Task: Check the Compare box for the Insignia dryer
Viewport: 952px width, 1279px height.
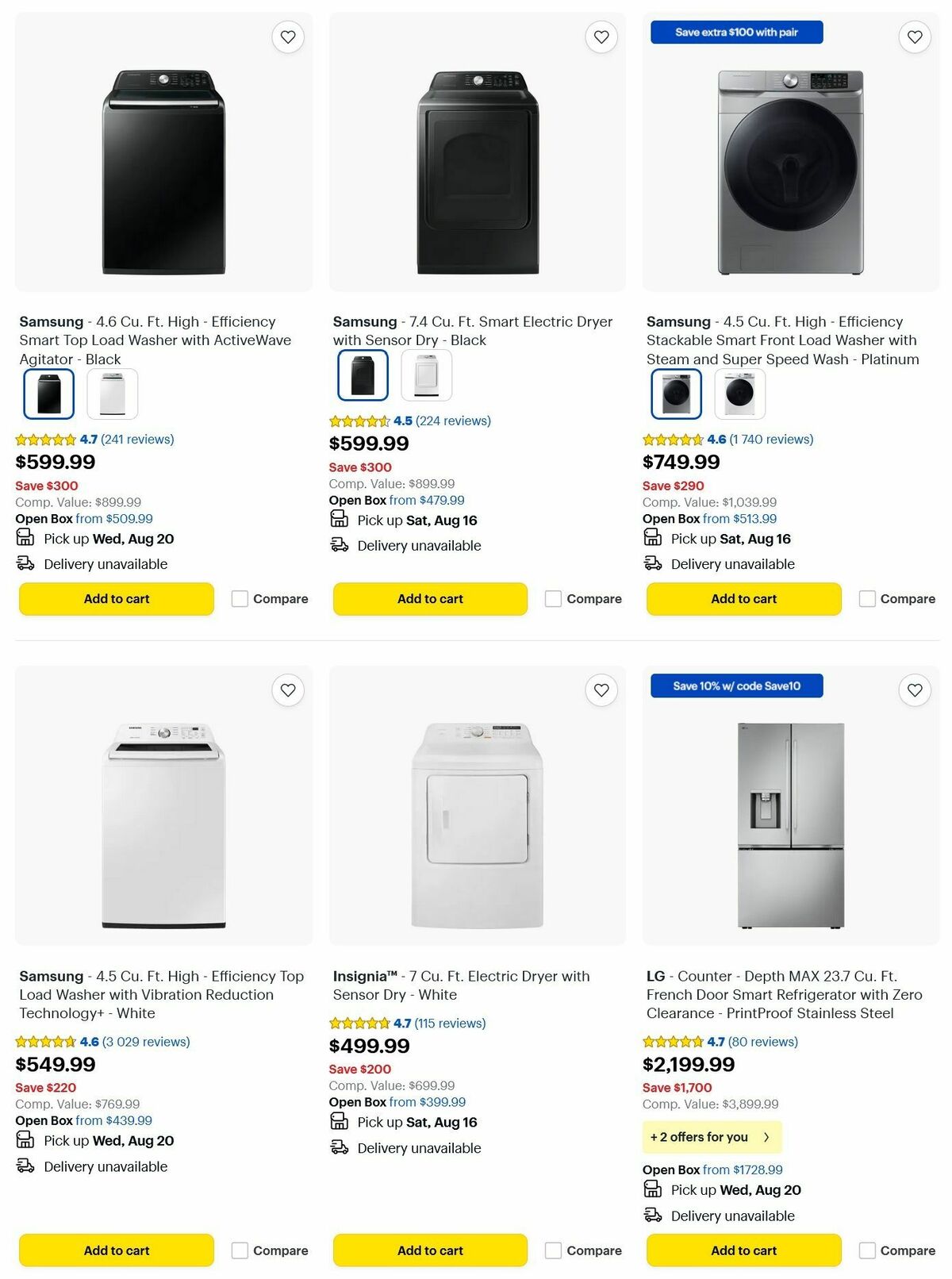Action: point(552,1250)
